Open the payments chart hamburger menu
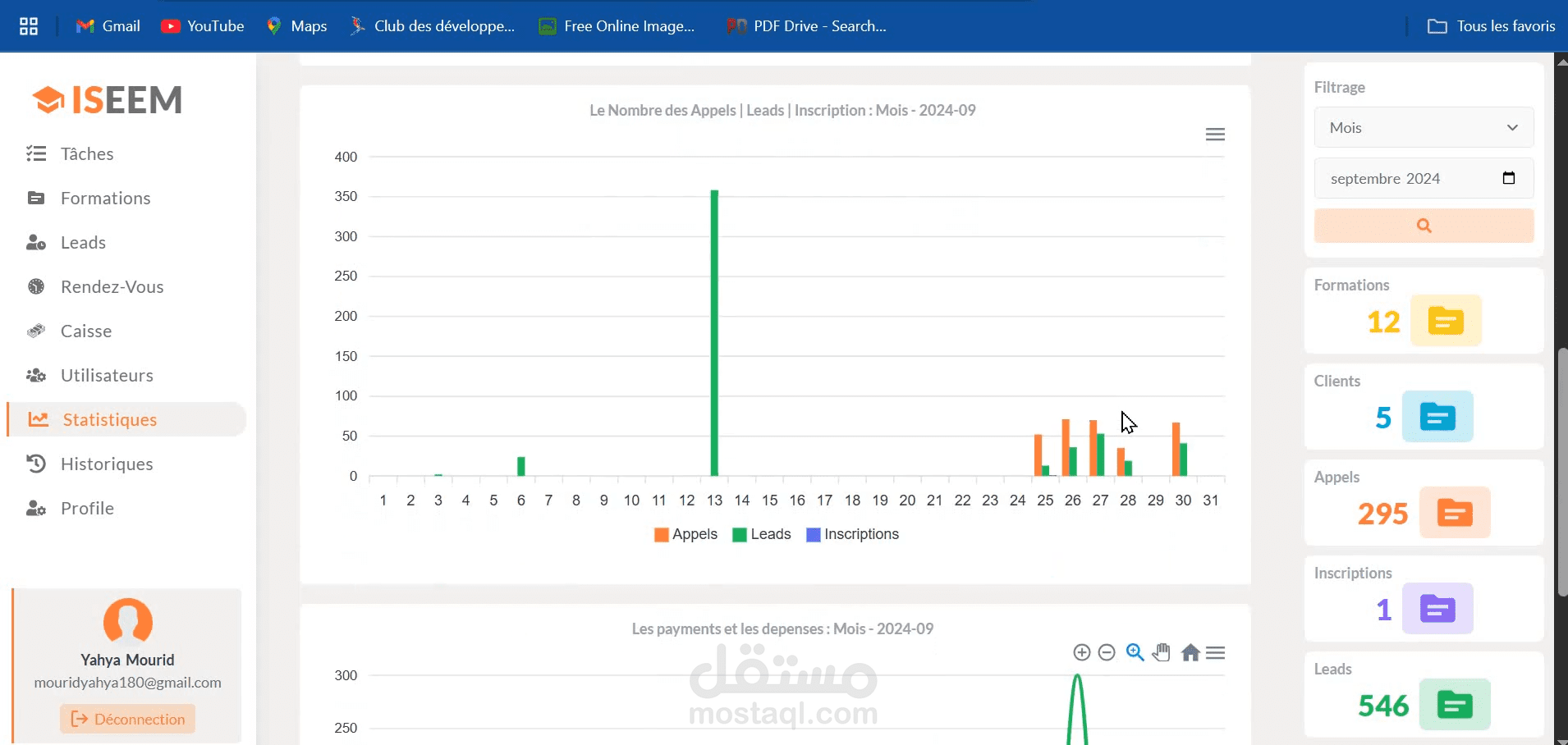1568x745 pixels. pyautogui.click(x=1216, y=652)
